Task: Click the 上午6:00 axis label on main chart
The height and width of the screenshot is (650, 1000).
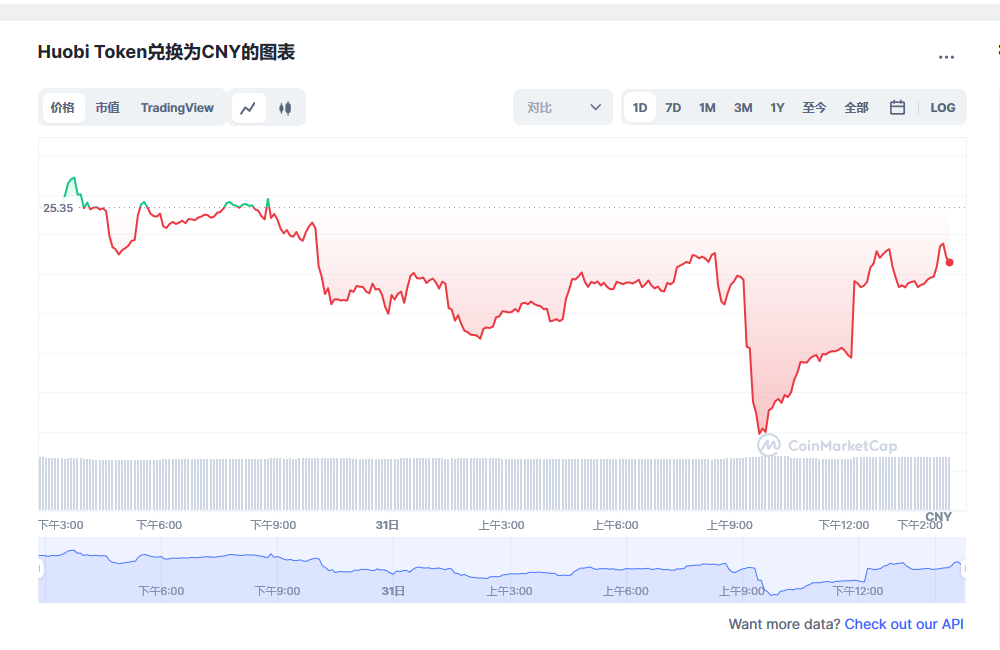Action: [x=615, y=525]
